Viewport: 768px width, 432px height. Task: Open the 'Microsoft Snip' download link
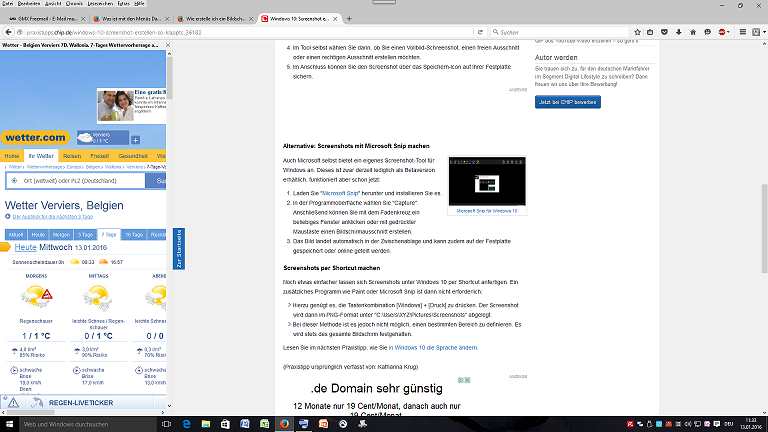coord(340,193)
